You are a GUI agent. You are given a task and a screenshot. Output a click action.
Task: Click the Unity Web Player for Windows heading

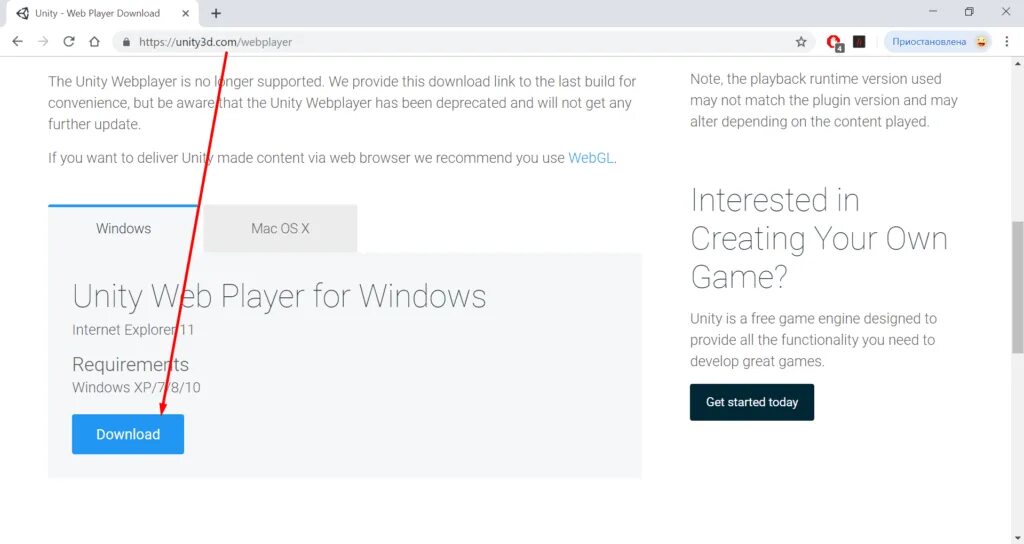pyautogui.click(x=279, y=296)
